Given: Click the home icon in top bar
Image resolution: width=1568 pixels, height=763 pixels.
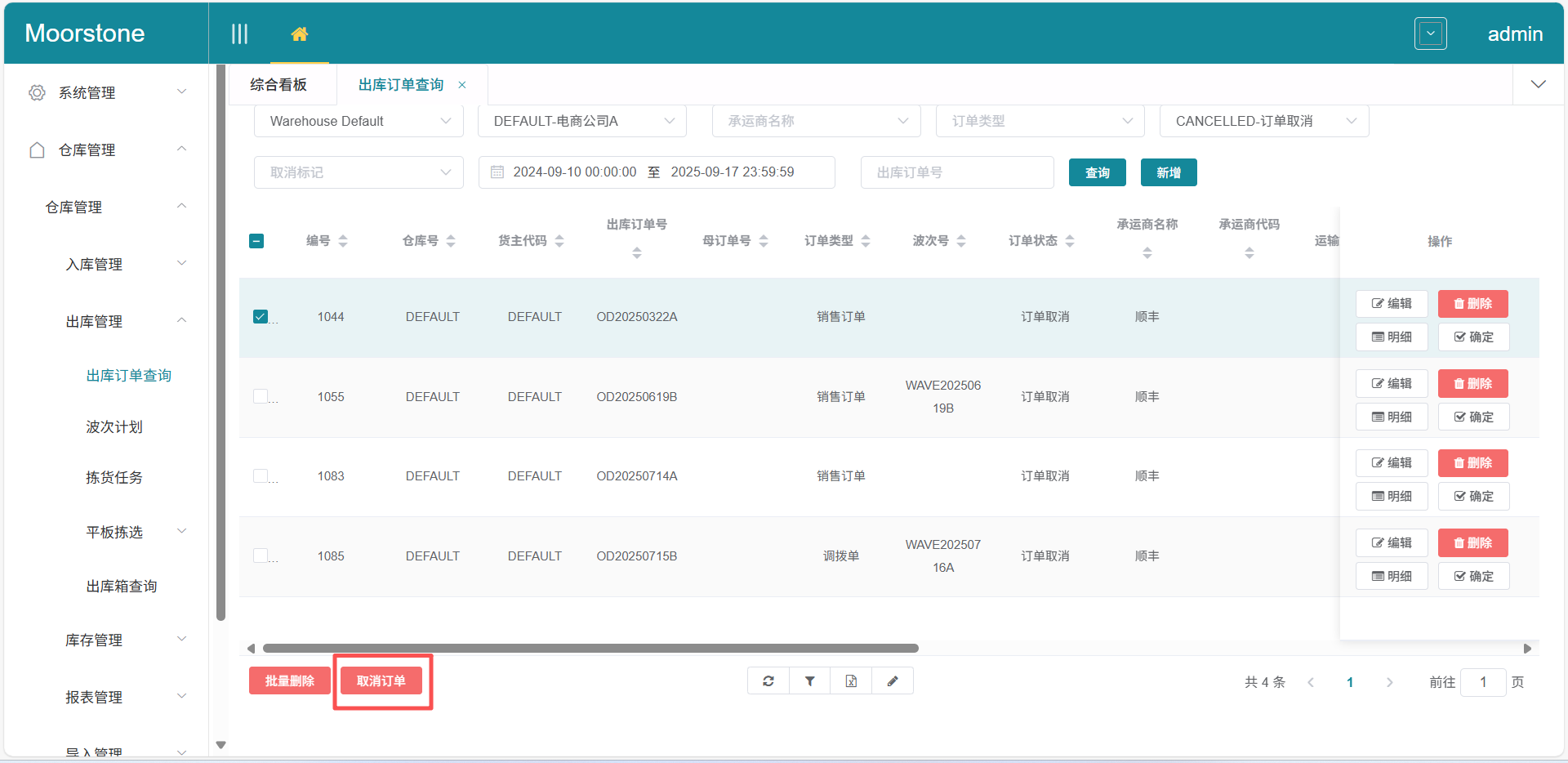Looking at the screenshot, I should (300, 34).
